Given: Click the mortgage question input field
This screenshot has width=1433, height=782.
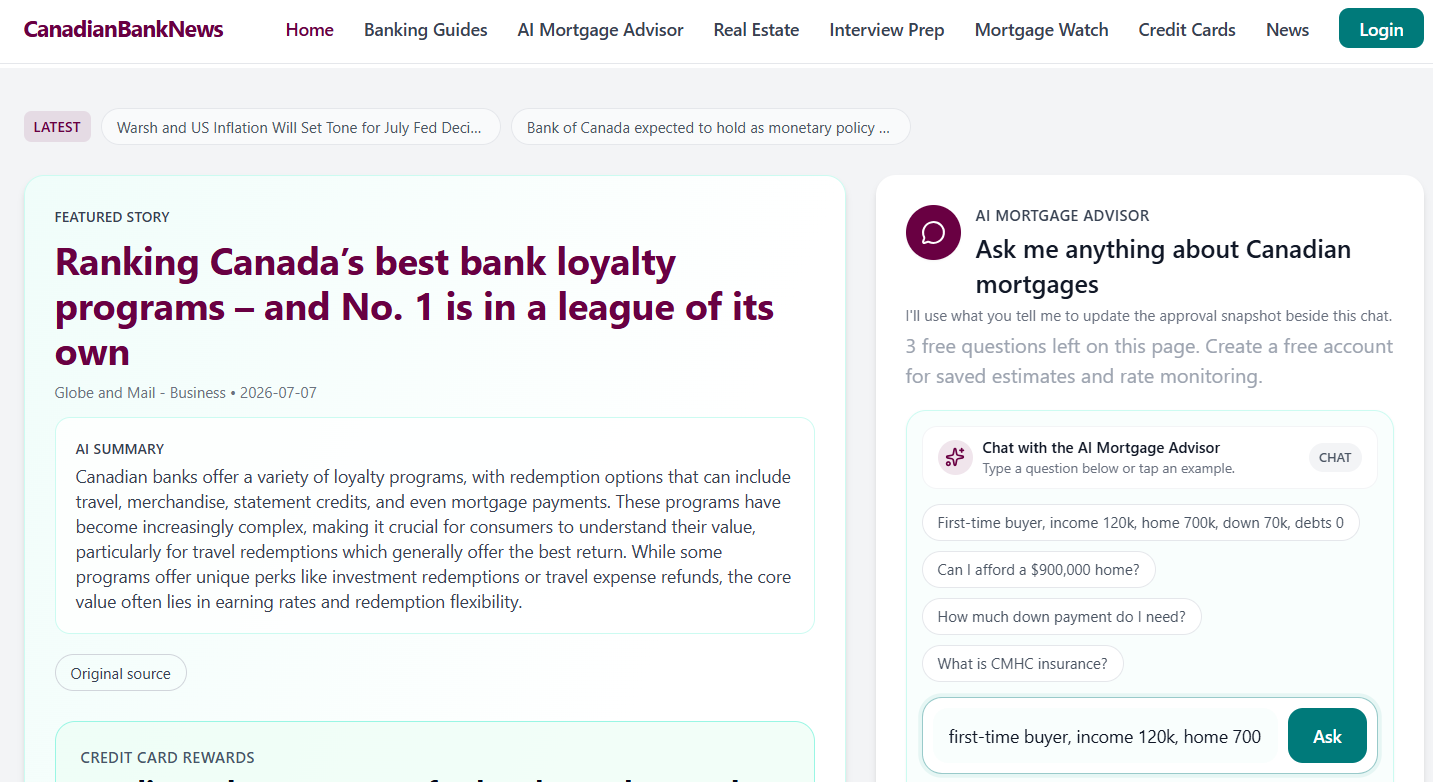Looking at the screenshot, I should coord(1105,736).
